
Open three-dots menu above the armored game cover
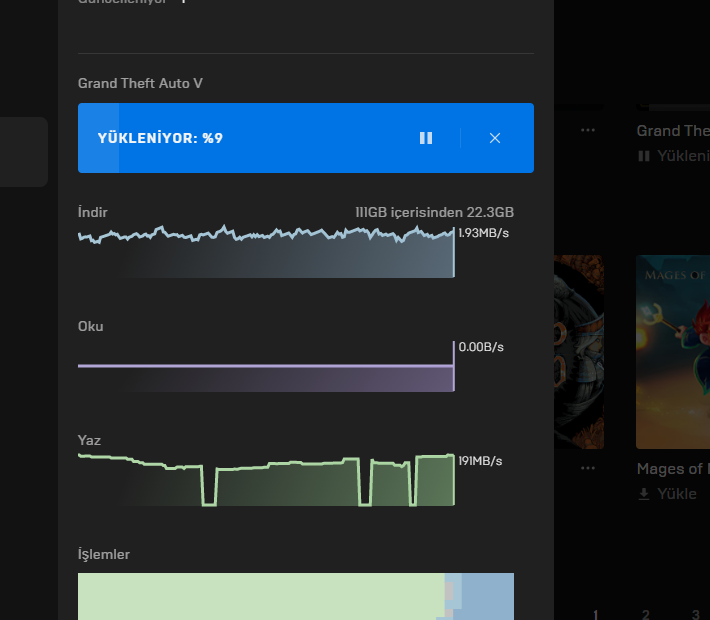[588, 130]
